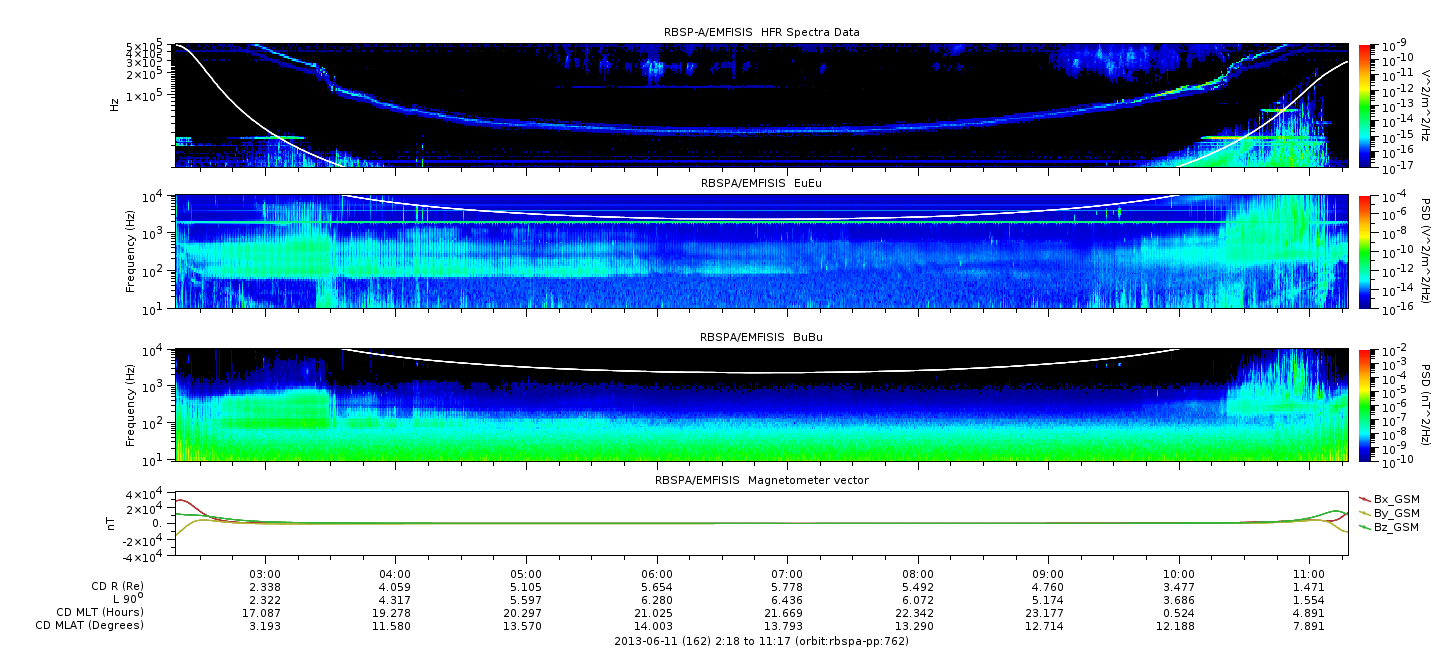Click the BuBu PSD color bar

(1365, 404)
